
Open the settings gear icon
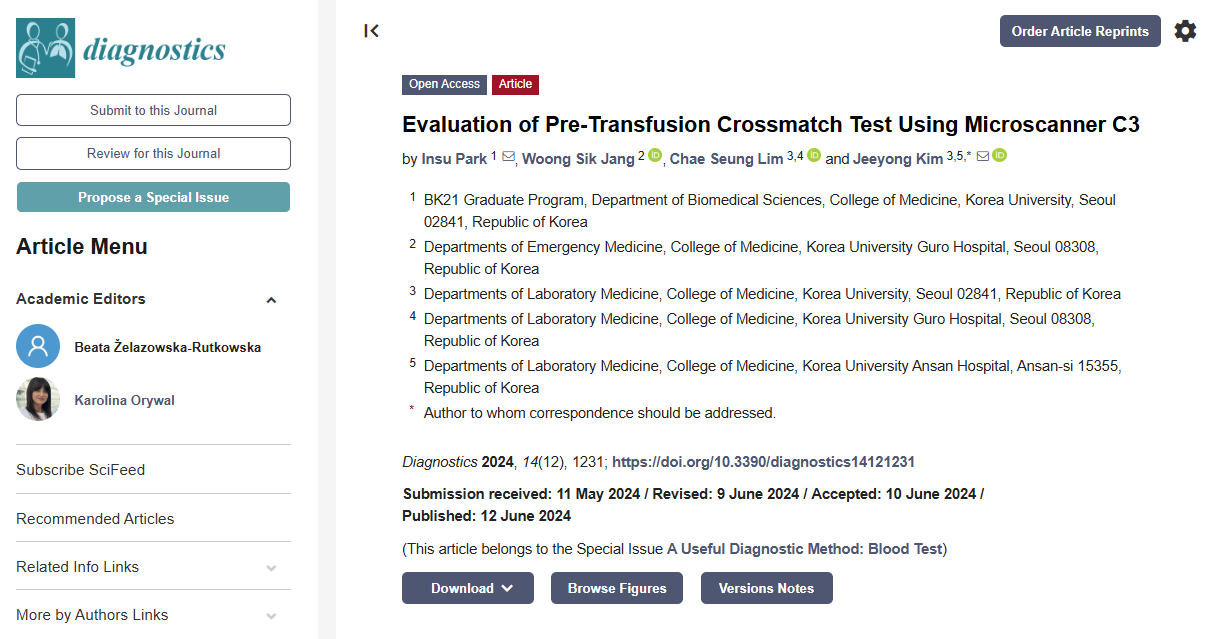[1185, 31]
